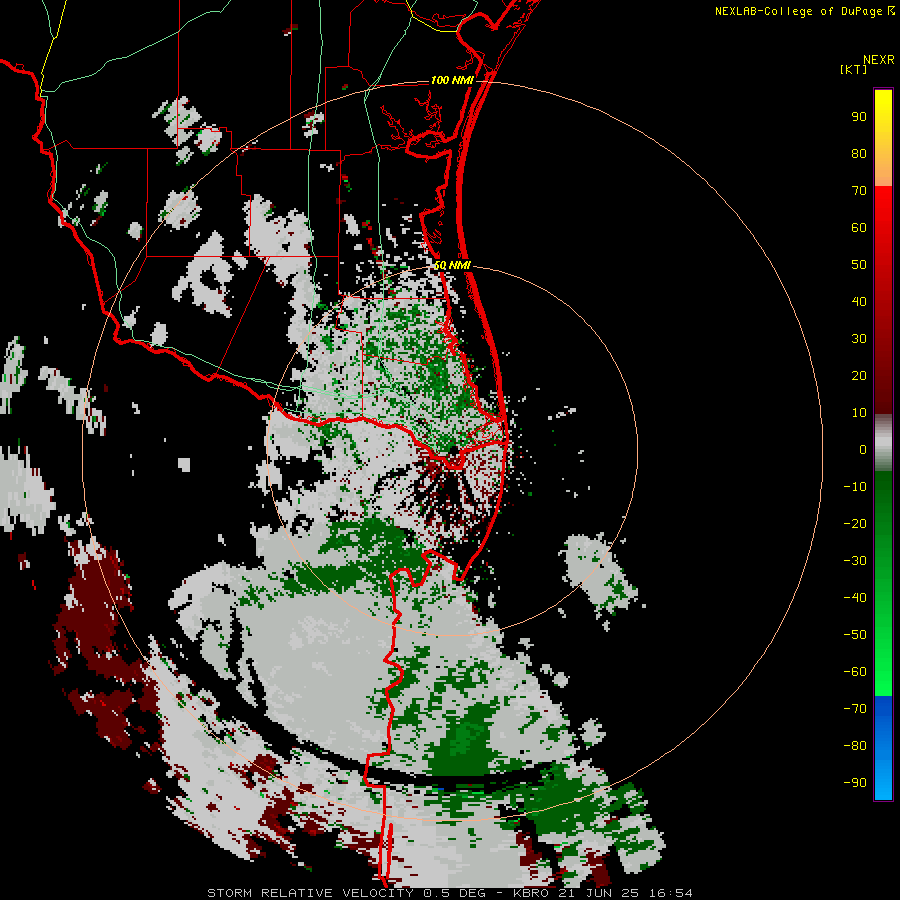The height and width of the screenshot is (900, 900).
Task: Click the 70 knot scale value
Action: 859,191
